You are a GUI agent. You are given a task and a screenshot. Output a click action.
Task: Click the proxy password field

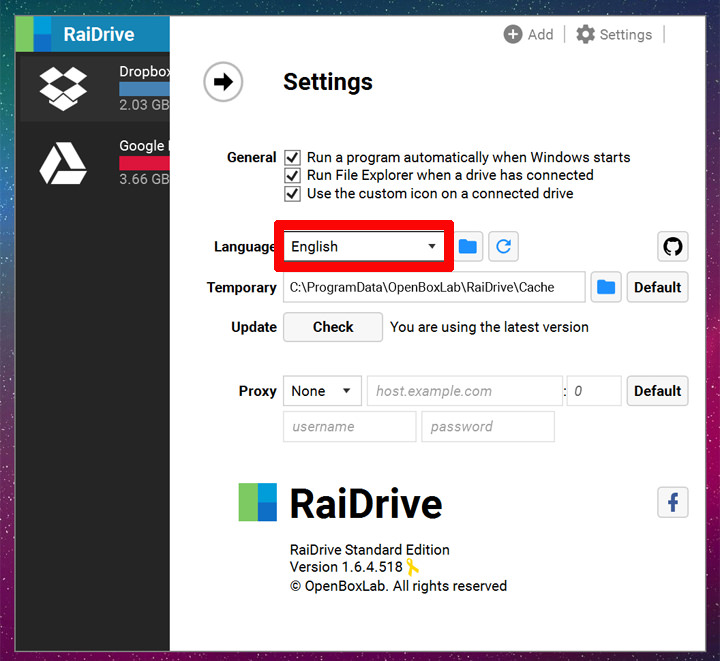click(488, 426)
